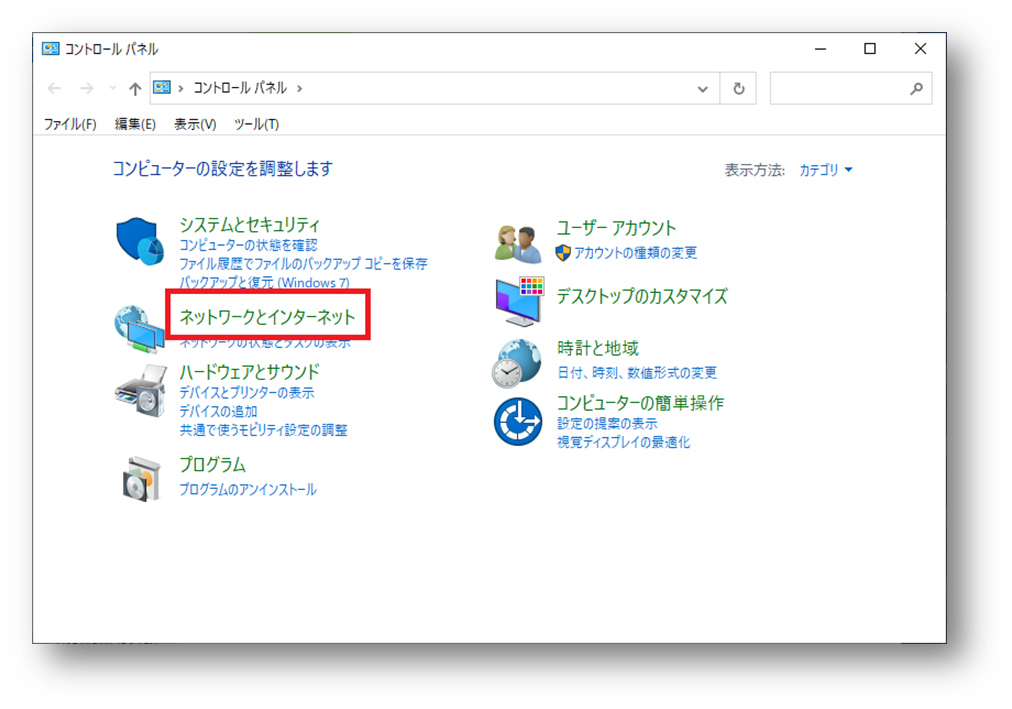Screen dimensions: 1012x709
Task: Click the Ease of Access circular icon
Action: [518, 421]
